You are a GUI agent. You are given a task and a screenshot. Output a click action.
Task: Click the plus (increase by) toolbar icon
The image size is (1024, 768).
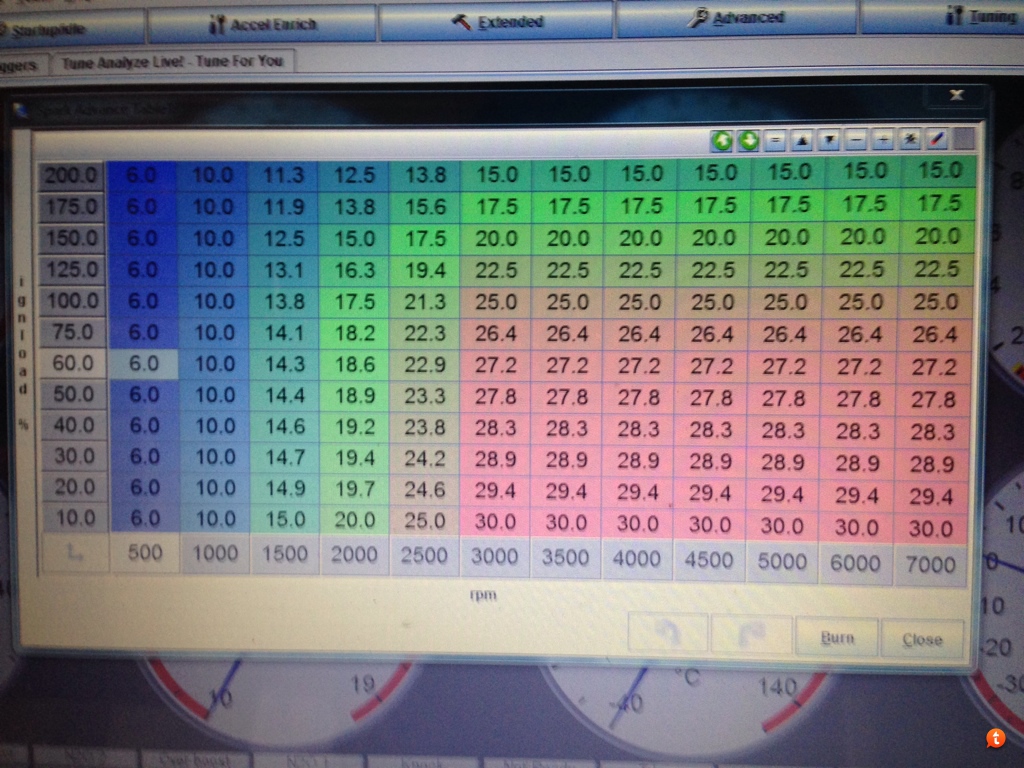883,140
